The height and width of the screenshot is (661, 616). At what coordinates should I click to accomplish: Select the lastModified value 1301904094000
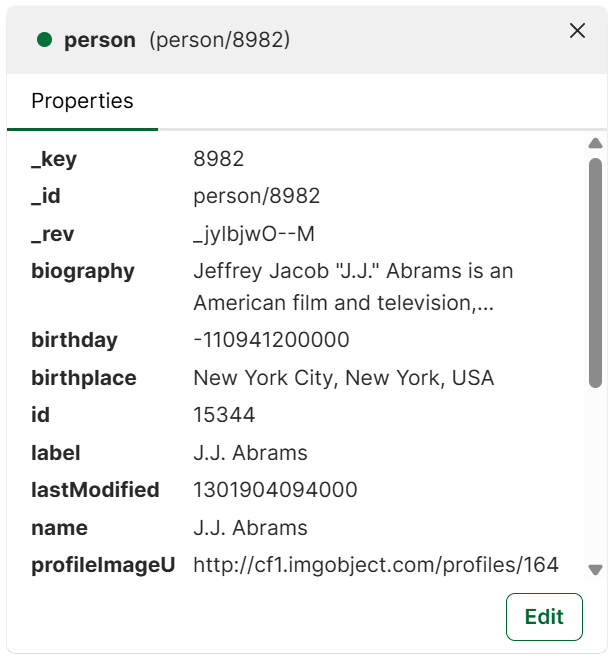pos(275,490)
